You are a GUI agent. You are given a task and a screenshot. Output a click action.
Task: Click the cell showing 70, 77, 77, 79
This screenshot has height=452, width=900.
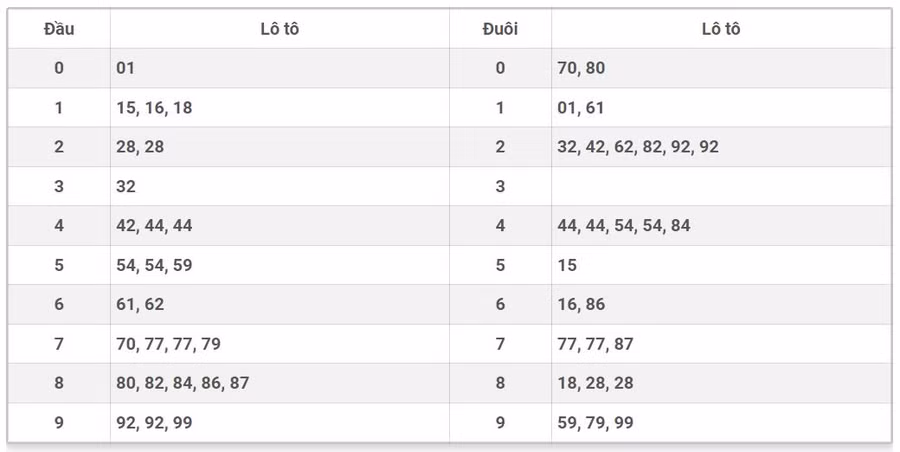pyautogui.click(x=168, y=344)
